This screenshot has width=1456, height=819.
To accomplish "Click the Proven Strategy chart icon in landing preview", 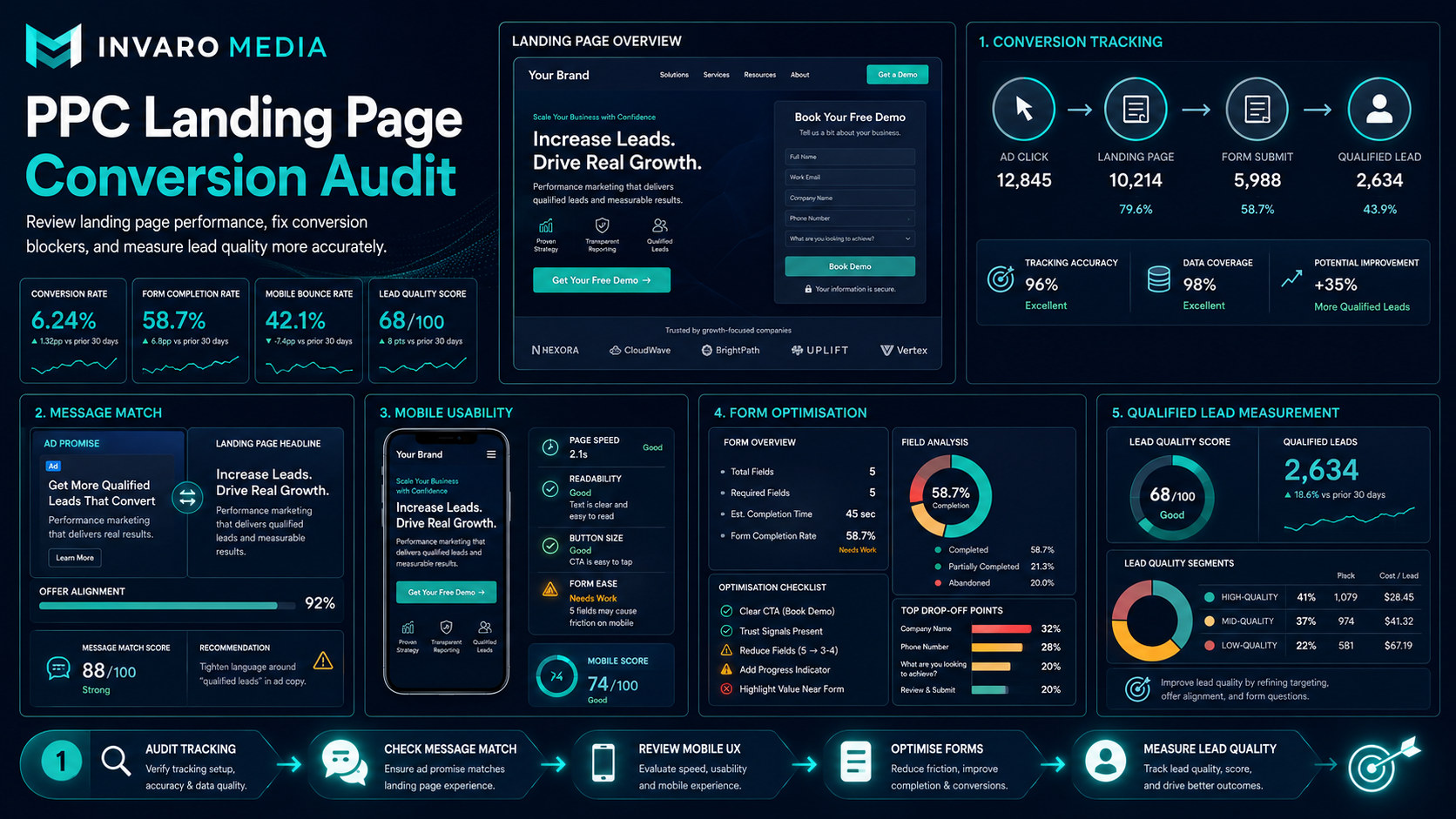I will 546,226.
